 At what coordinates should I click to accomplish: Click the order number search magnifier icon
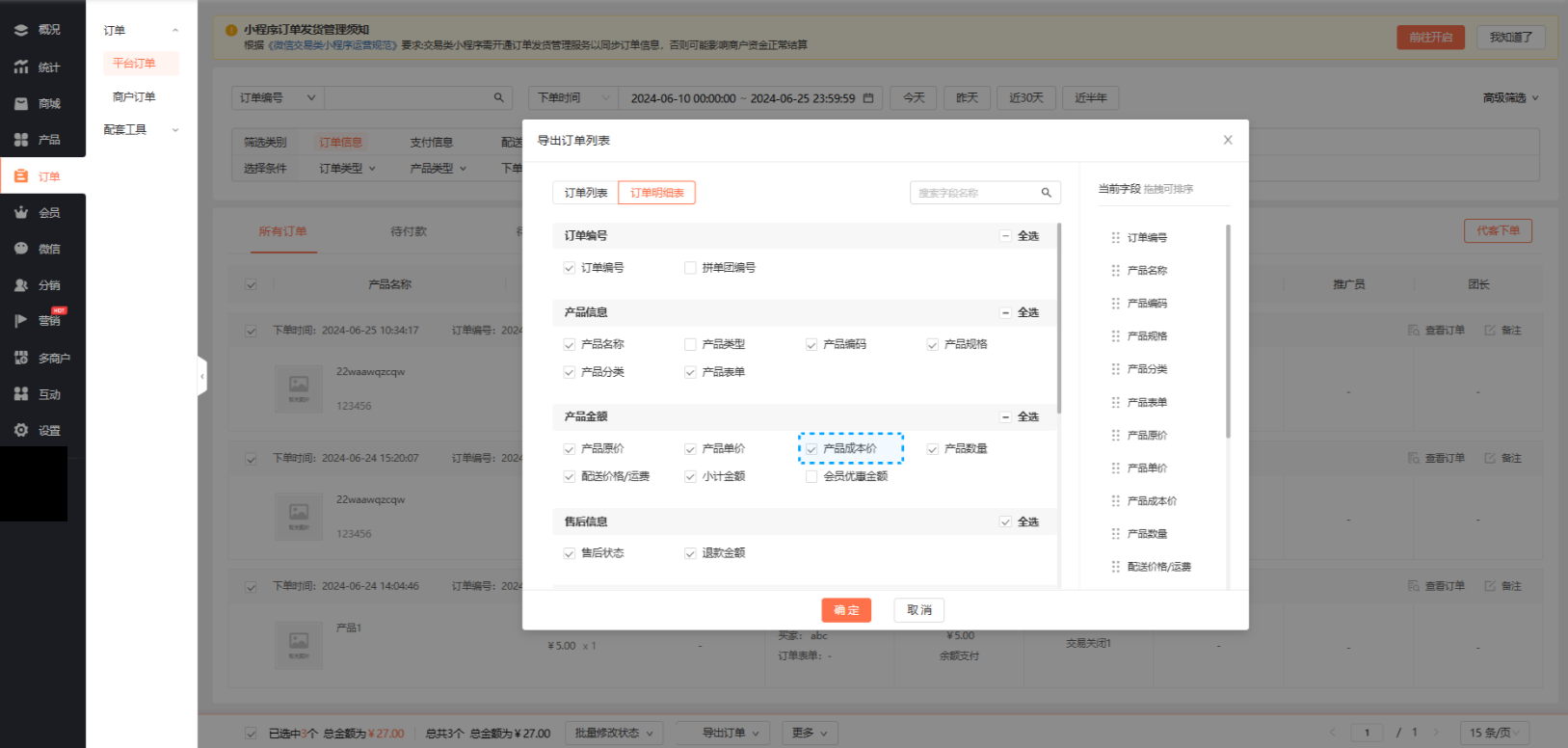pyautogui.click(x=498, y=97)
